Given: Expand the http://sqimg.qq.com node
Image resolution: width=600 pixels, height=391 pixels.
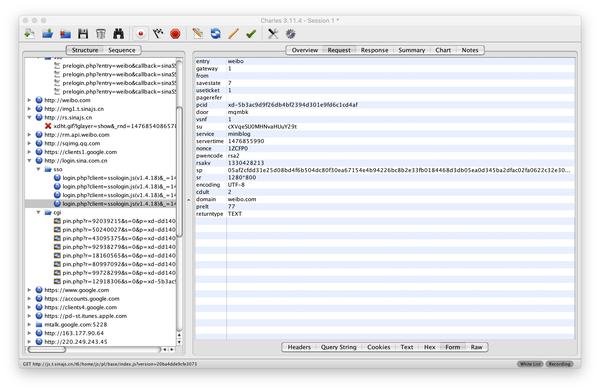Looking at the screenshot, I should [29, 143].
